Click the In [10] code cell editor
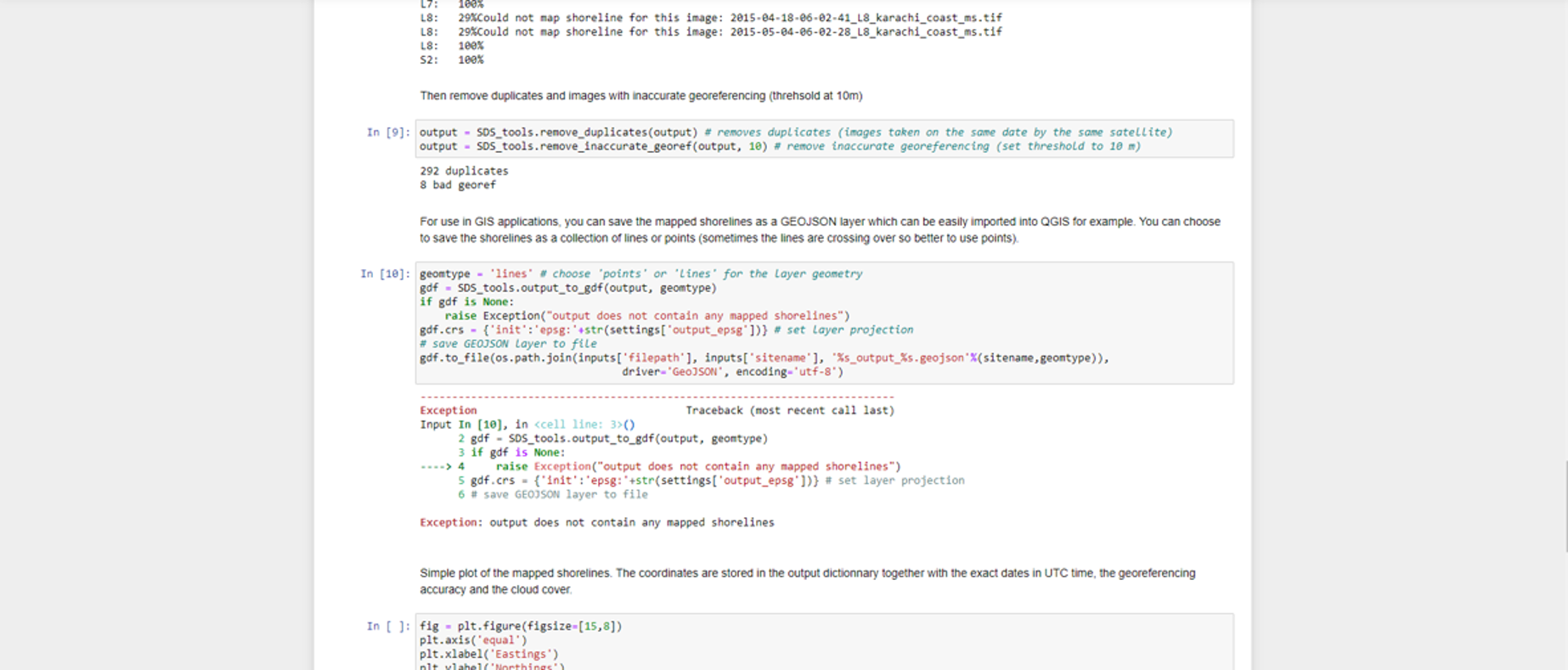Image resolution: width=1568 pixels, height=670 pixels. point(824,323)
